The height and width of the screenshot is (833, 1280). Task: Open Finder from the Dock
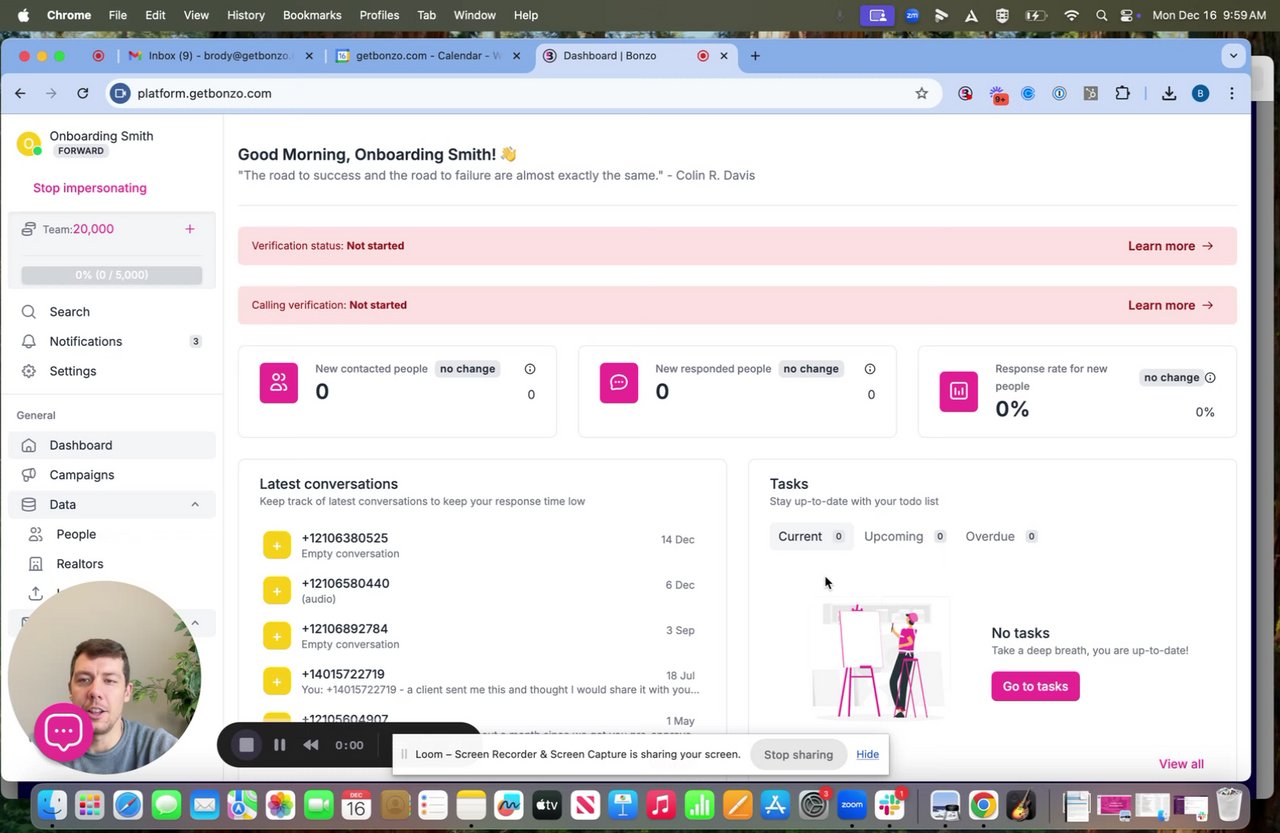(x=52, y=804)
